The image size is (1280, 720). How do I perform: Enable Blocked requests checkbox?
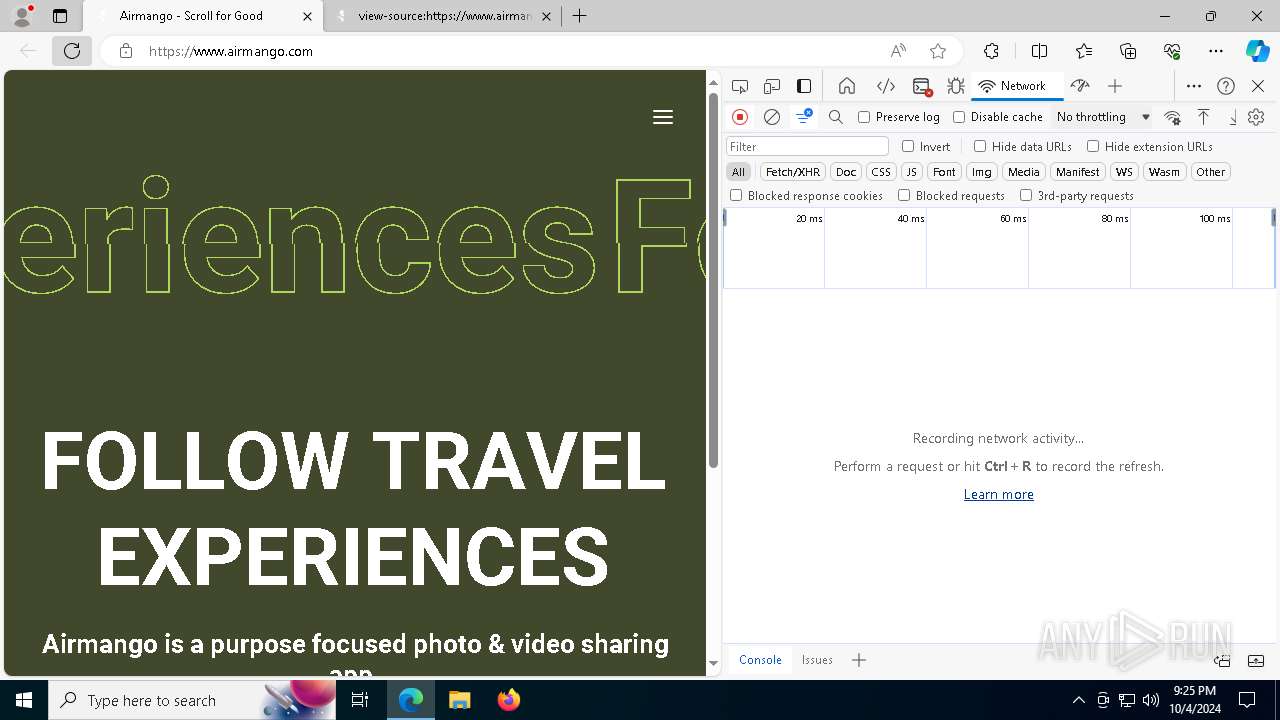[904, 195]
